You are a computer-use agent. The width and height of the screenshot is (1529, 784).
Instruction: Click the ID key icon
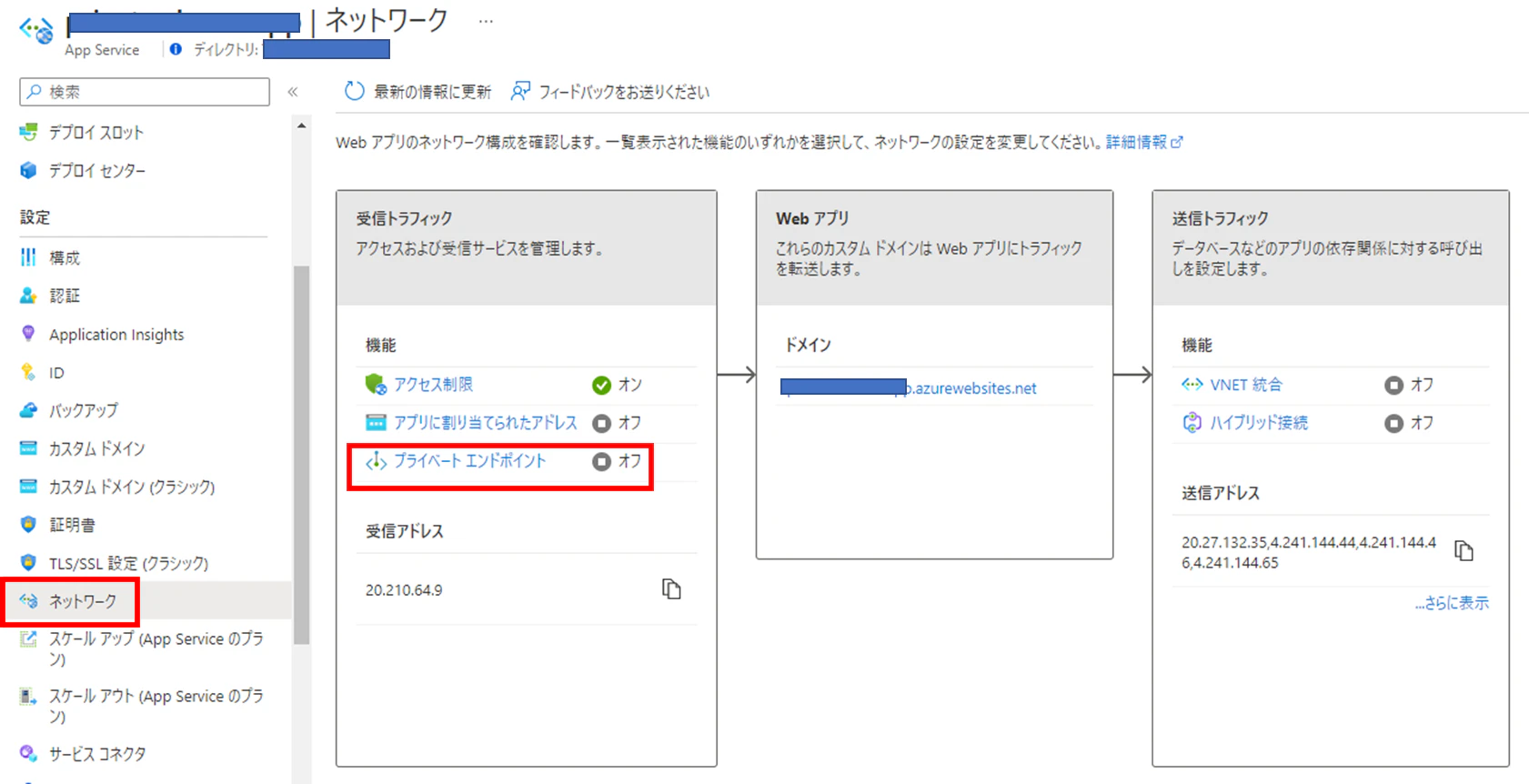(29, 372)
